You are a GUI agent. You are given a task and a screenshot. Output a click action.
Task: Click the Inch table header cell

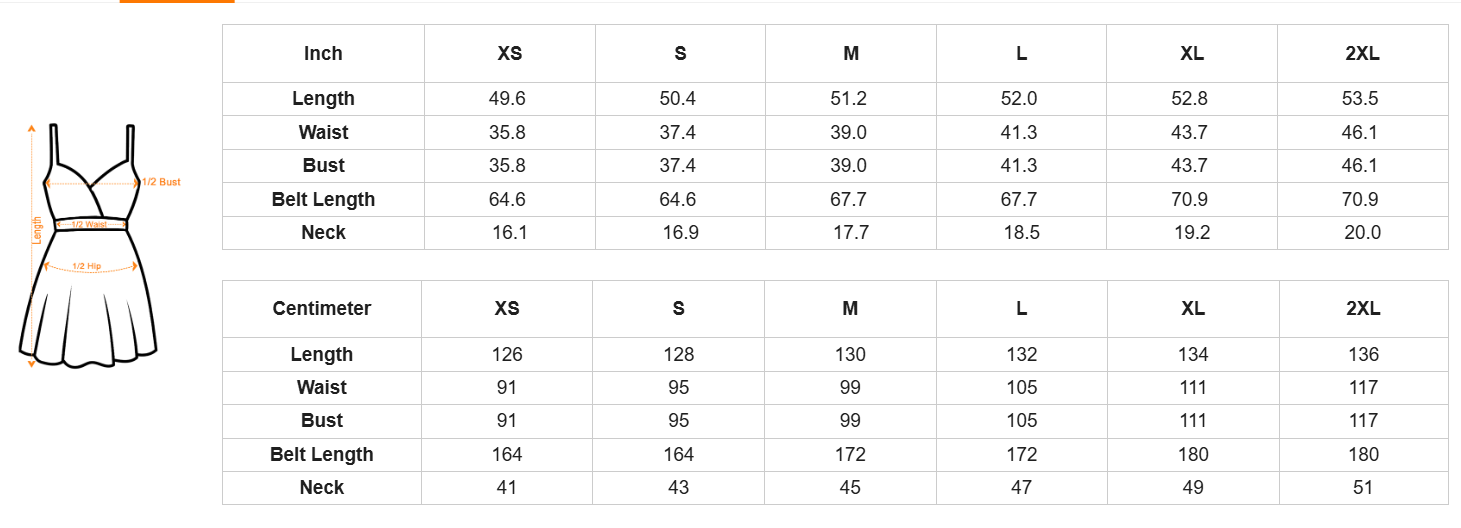pos(323,54)
